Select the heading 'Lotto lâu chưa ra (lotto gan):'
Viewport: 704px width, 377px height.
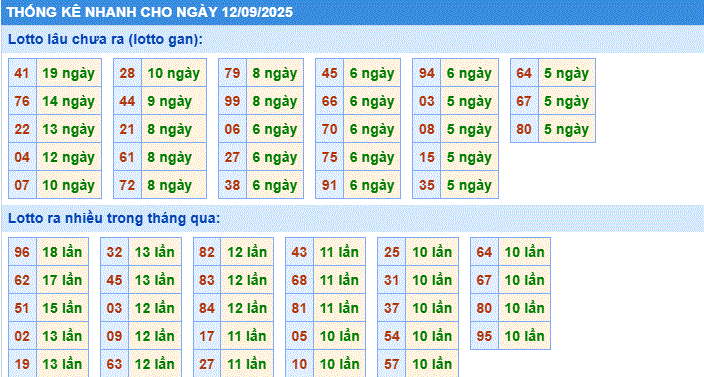(106, 39)
